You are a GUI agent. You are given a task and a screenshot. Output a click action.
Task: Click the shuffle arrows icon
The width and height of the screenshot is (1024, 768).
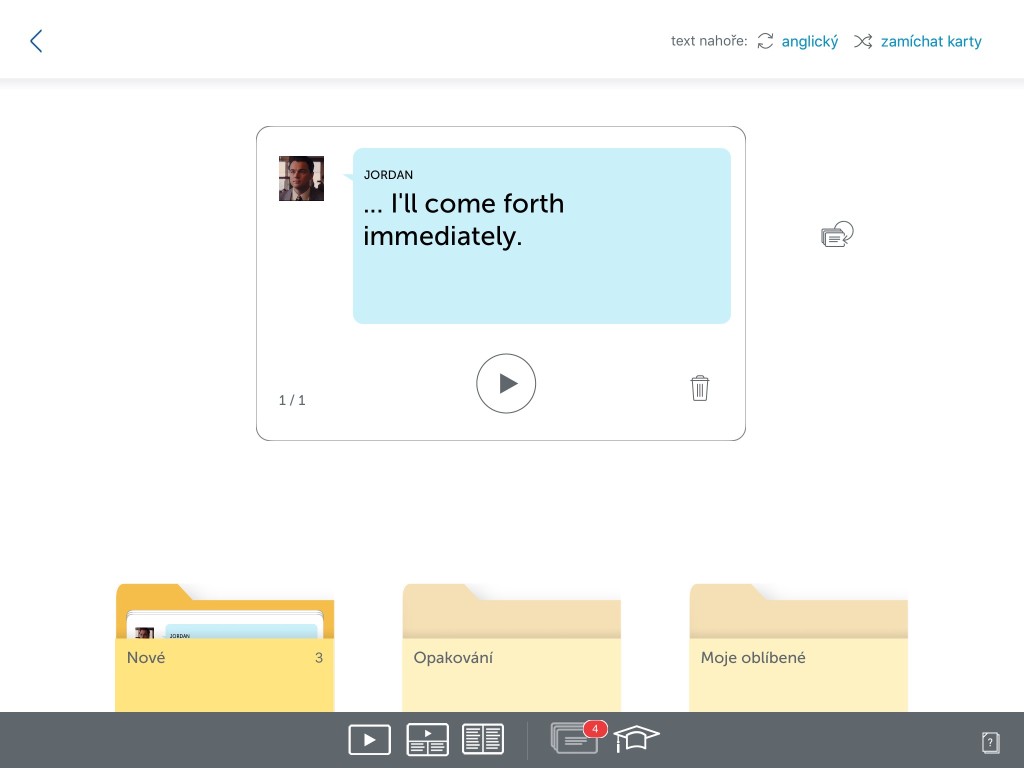(863, 41)
